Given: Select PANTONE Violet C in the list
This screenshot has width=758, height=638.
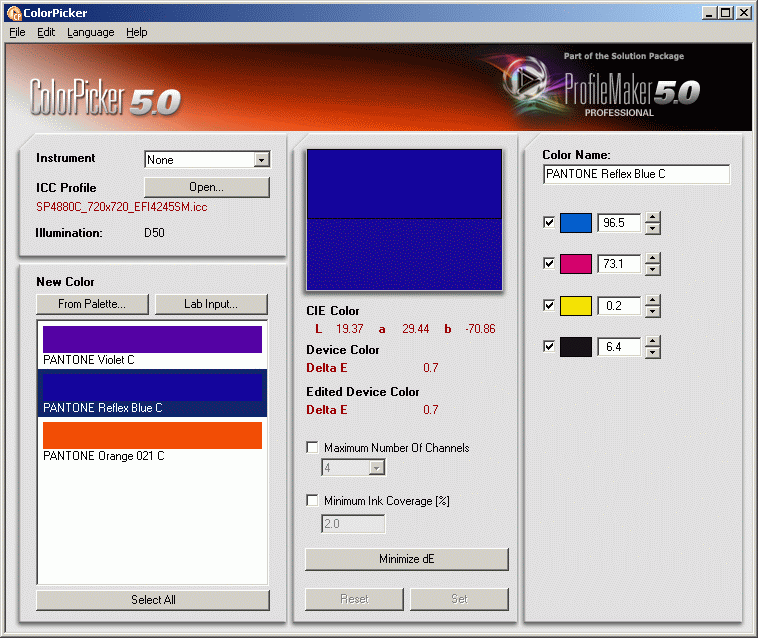Looking at the screenshot, I should 152,346.
